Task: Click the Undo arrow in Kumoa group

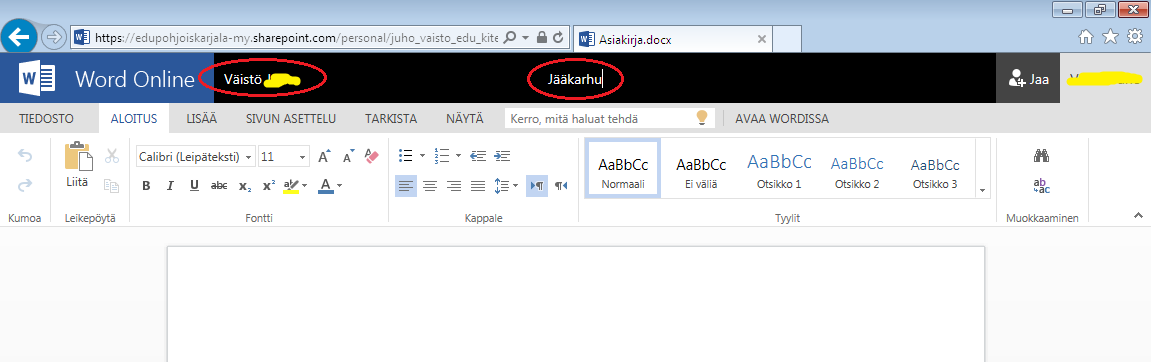Action: [25, 156]
